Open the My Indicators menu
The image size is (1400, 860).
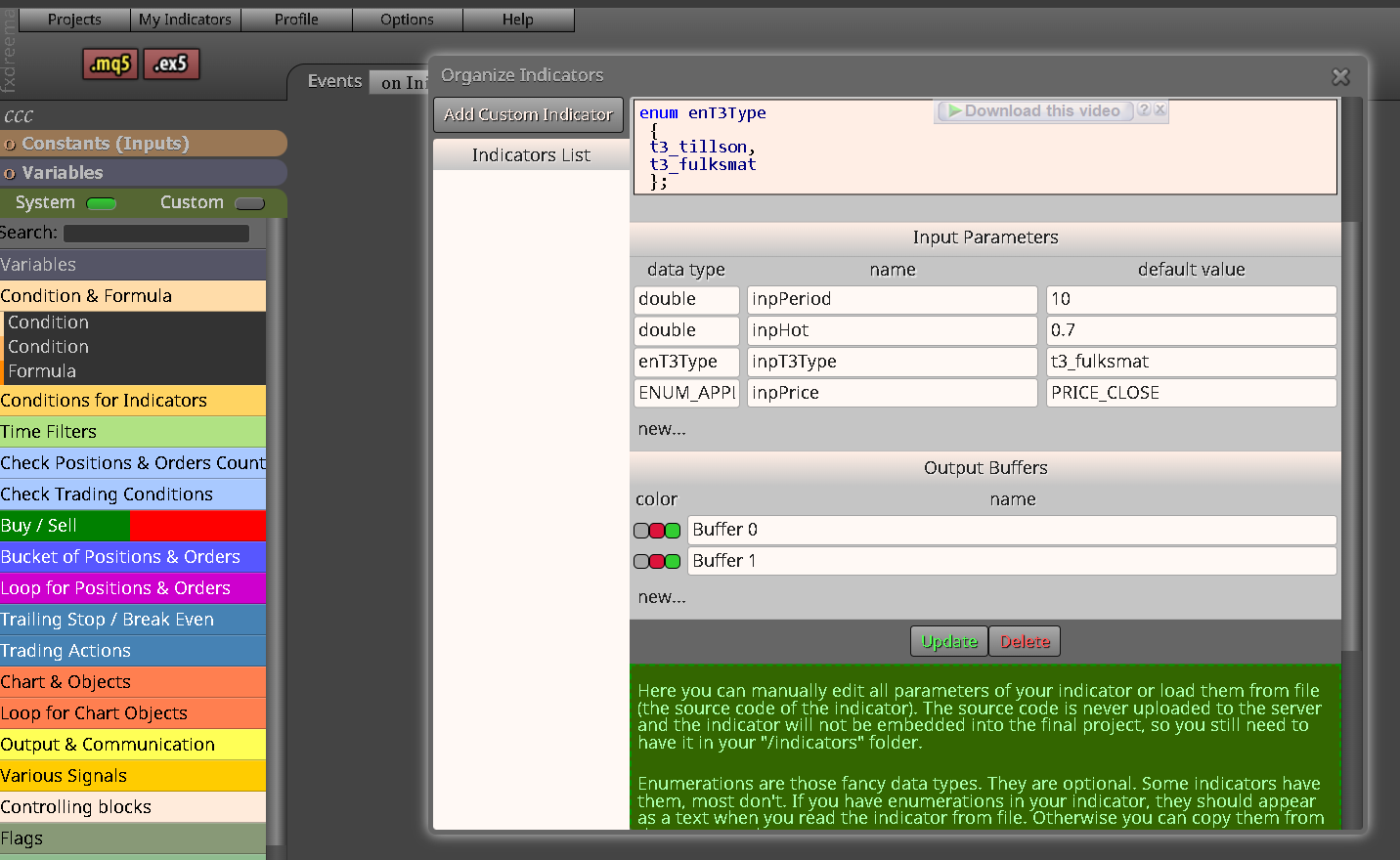tap(185, 20)
